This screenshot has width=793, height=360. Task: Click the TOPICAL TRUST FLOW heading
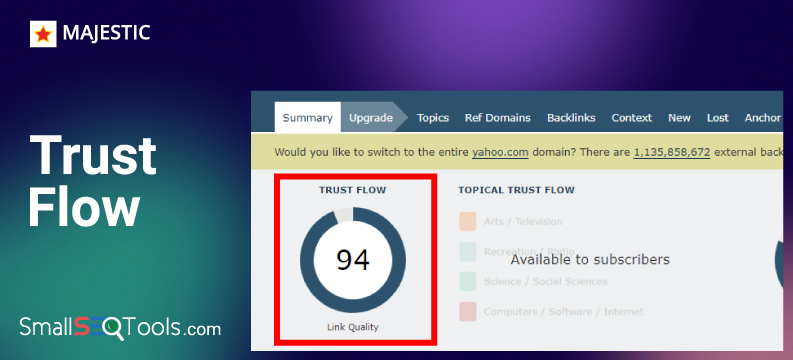click(516, 190)
